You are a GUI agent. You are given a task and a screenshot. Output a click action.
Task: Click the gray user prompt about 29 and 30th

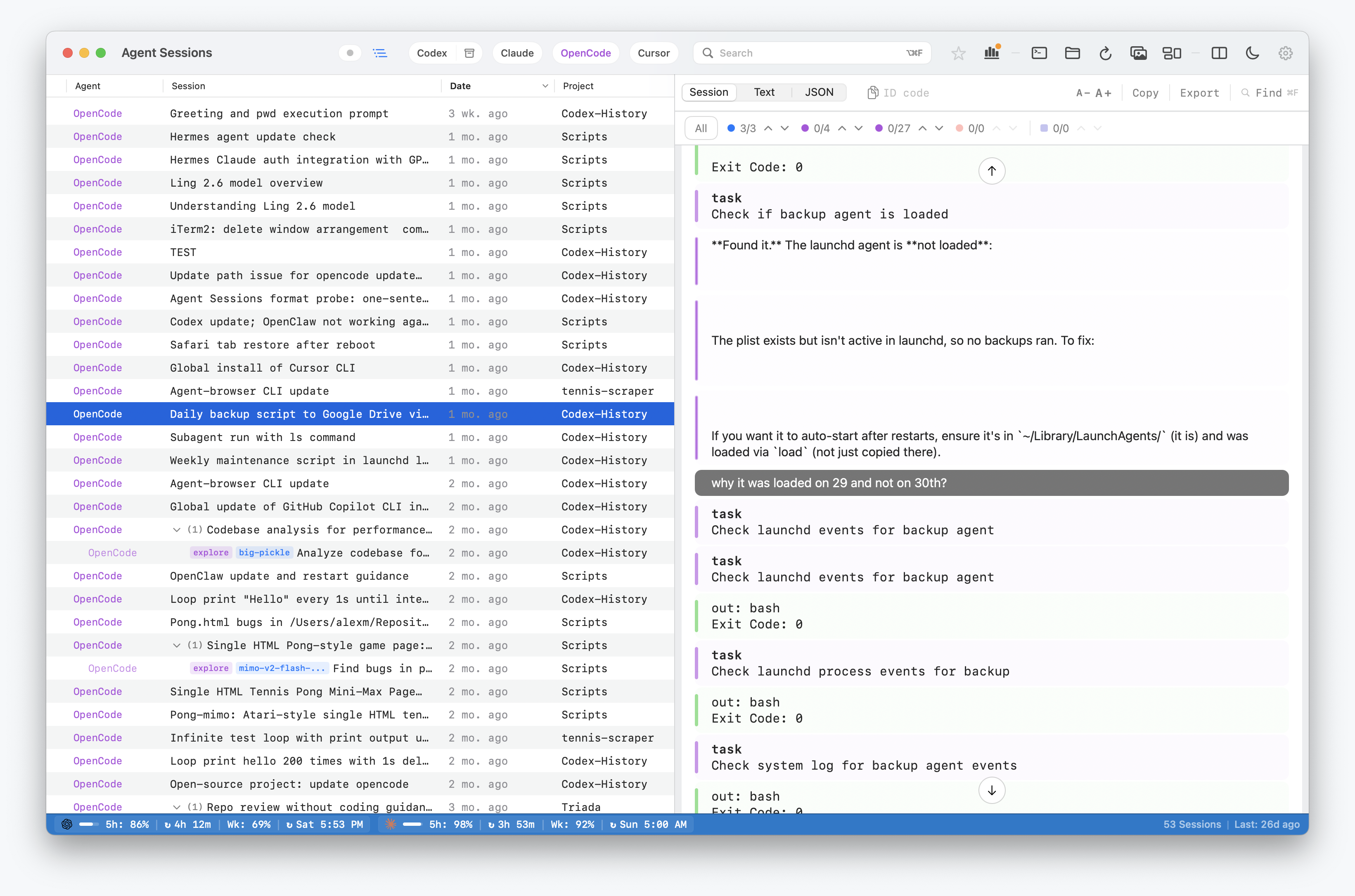coord(991,483)
